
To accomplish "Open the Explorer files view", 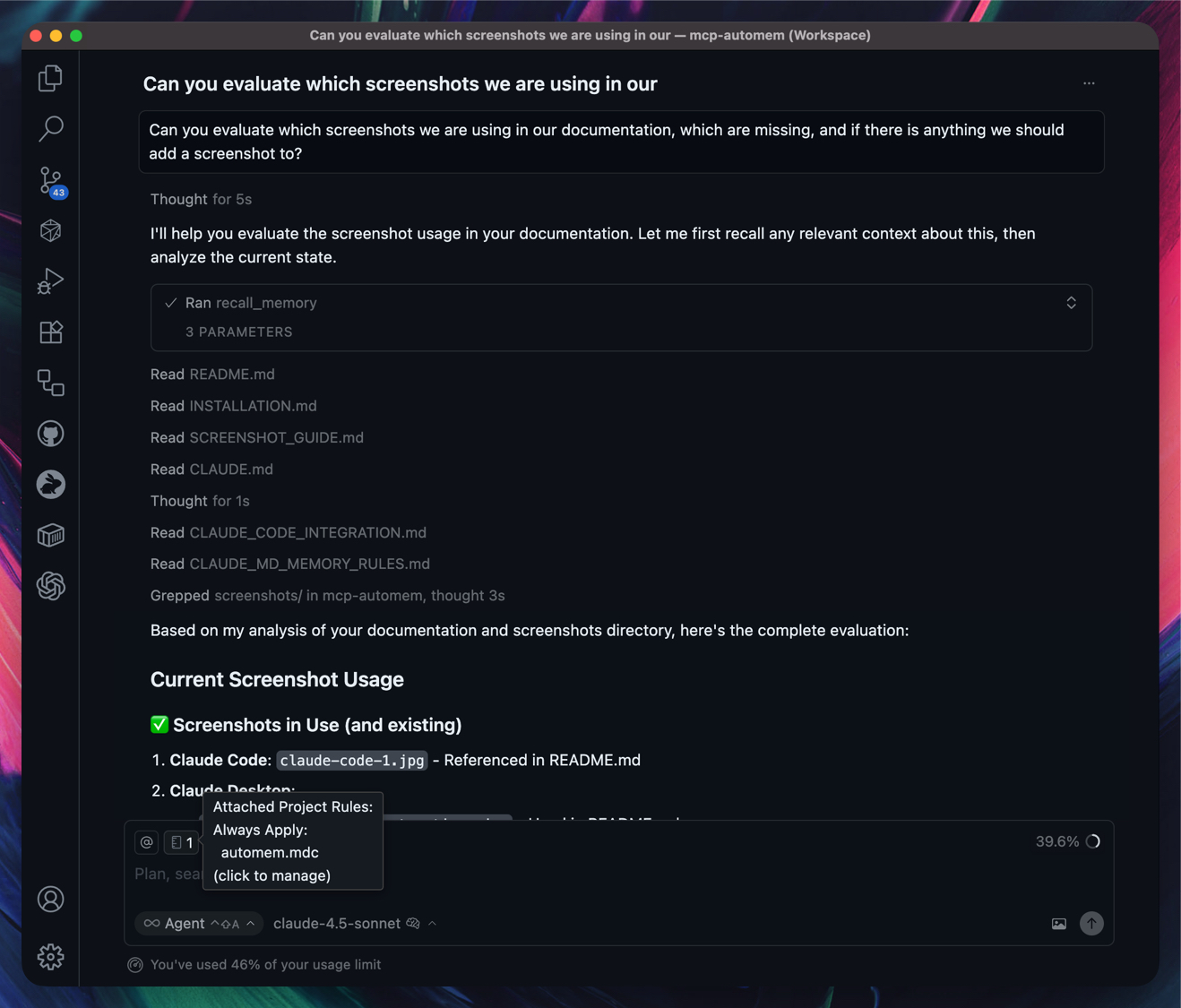I will tap(51, 79).
